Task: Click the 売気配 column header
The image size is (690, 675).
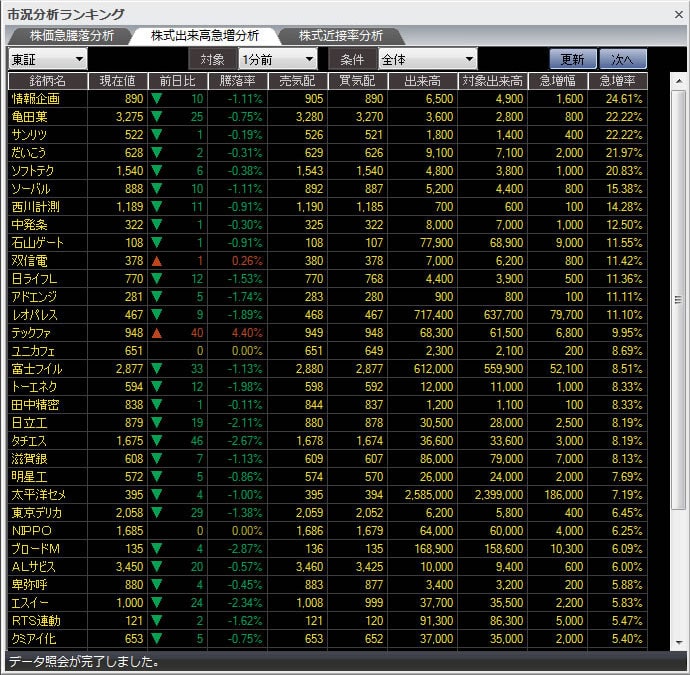Action: (297, 81)
